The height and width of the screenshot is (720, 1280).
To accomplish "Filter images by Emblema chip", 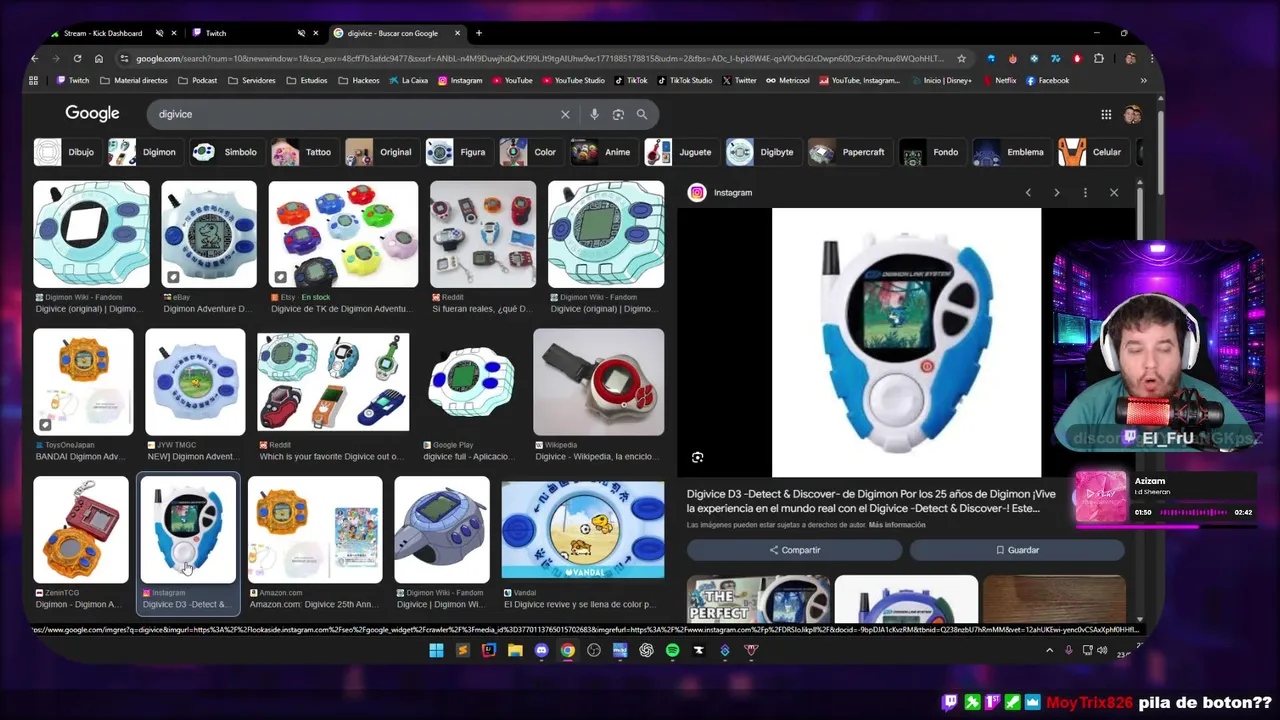I will pyautogui.click(x=1010, y=152).
